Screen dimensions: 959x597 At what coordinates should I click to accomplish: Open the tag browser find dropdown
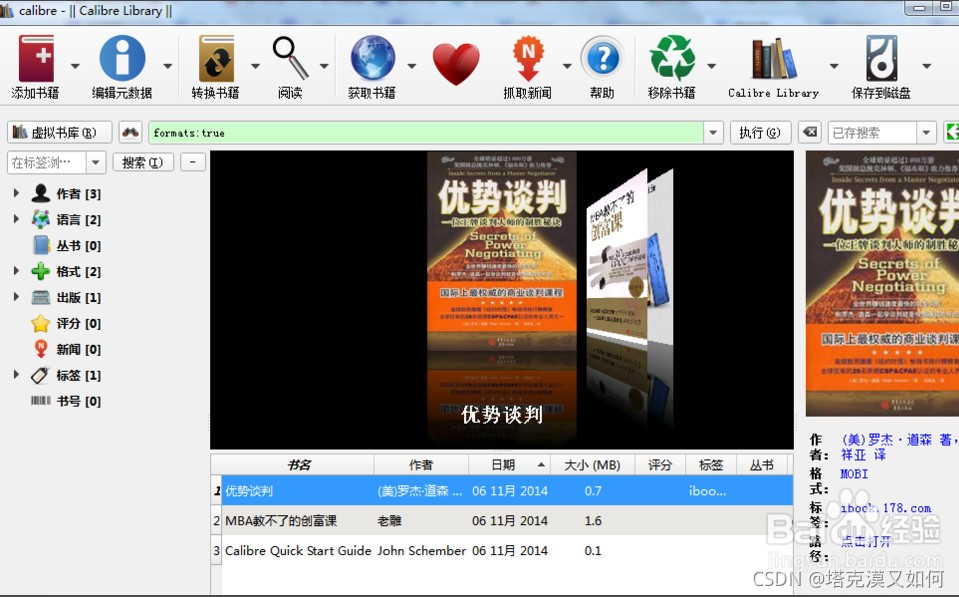tap(95, 163)
